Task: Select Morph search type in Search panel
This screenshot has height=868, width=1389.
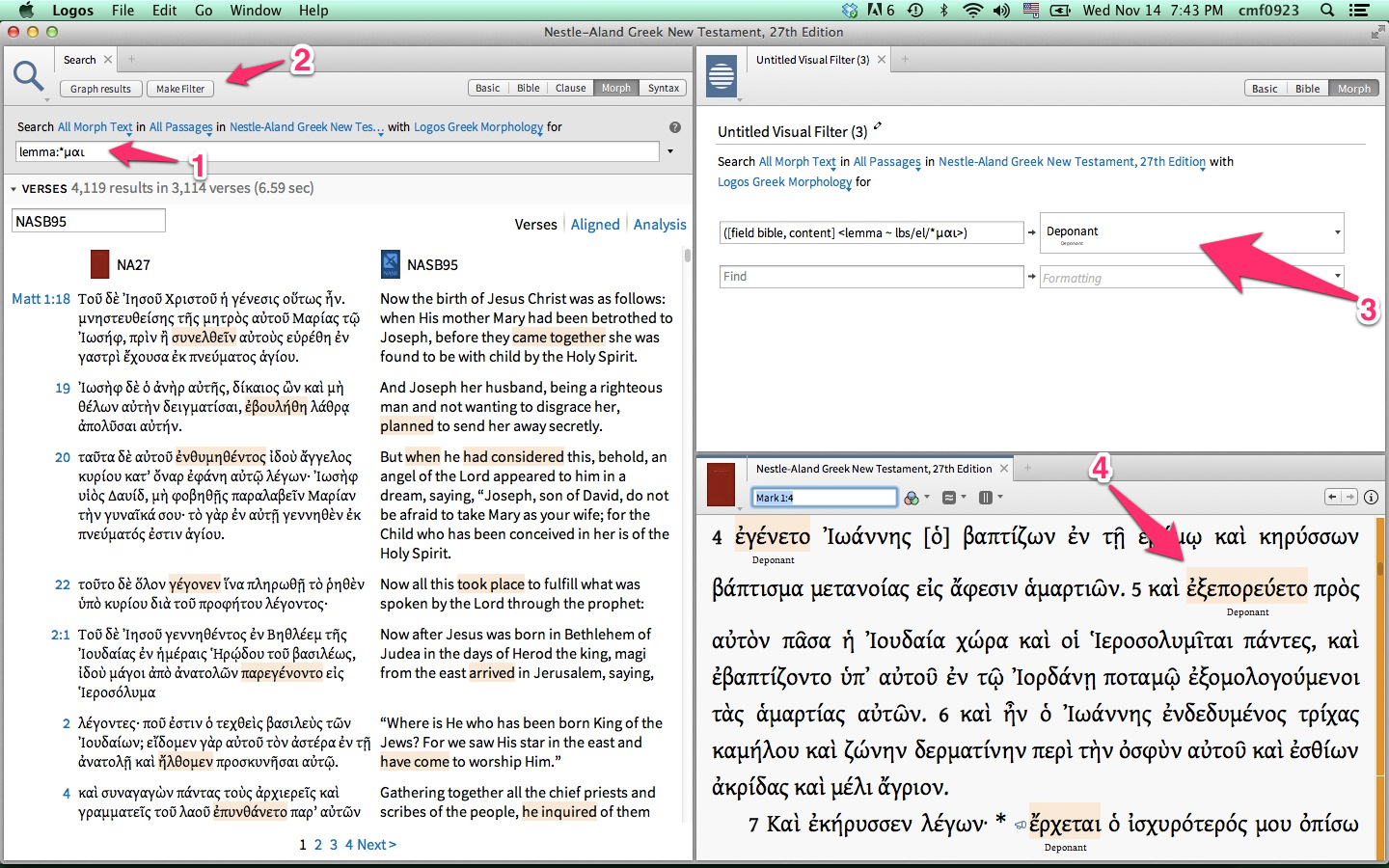Action: [616, 88]
